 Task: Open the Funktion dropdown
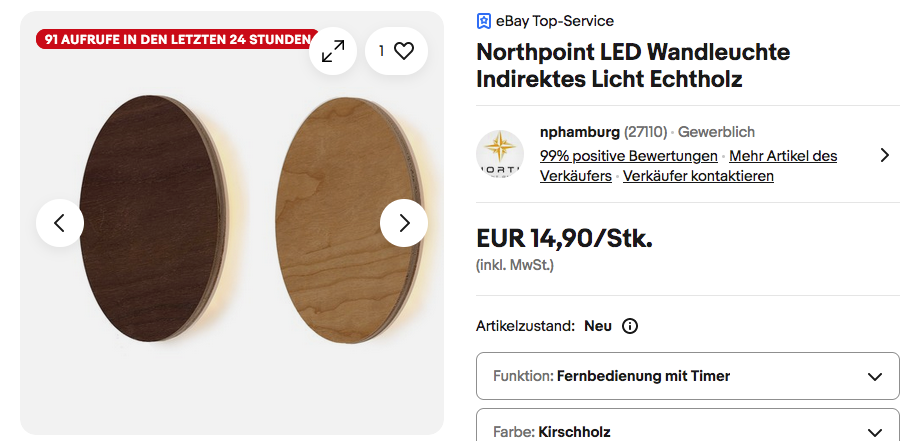[687, 376]
